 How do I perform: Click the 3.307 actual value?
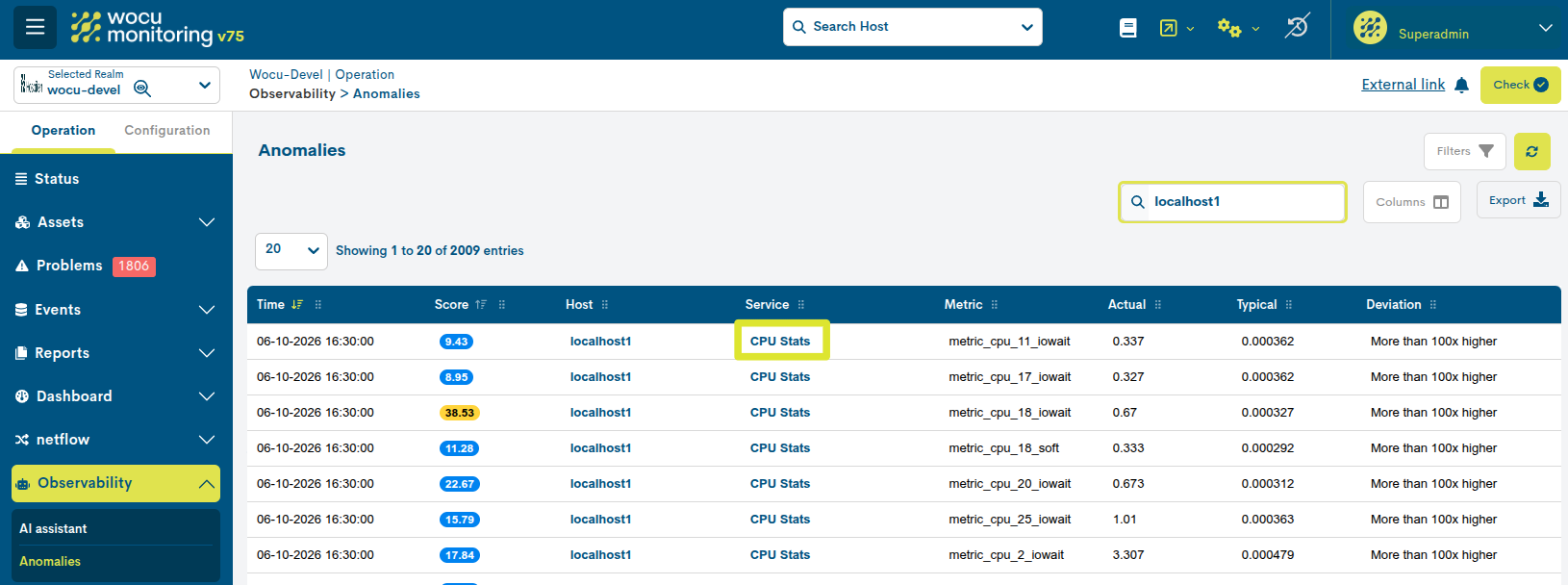pos(1128,555)
